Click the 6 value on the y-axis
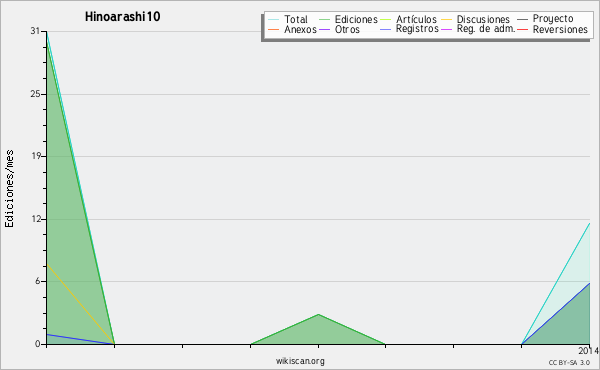 38,281
